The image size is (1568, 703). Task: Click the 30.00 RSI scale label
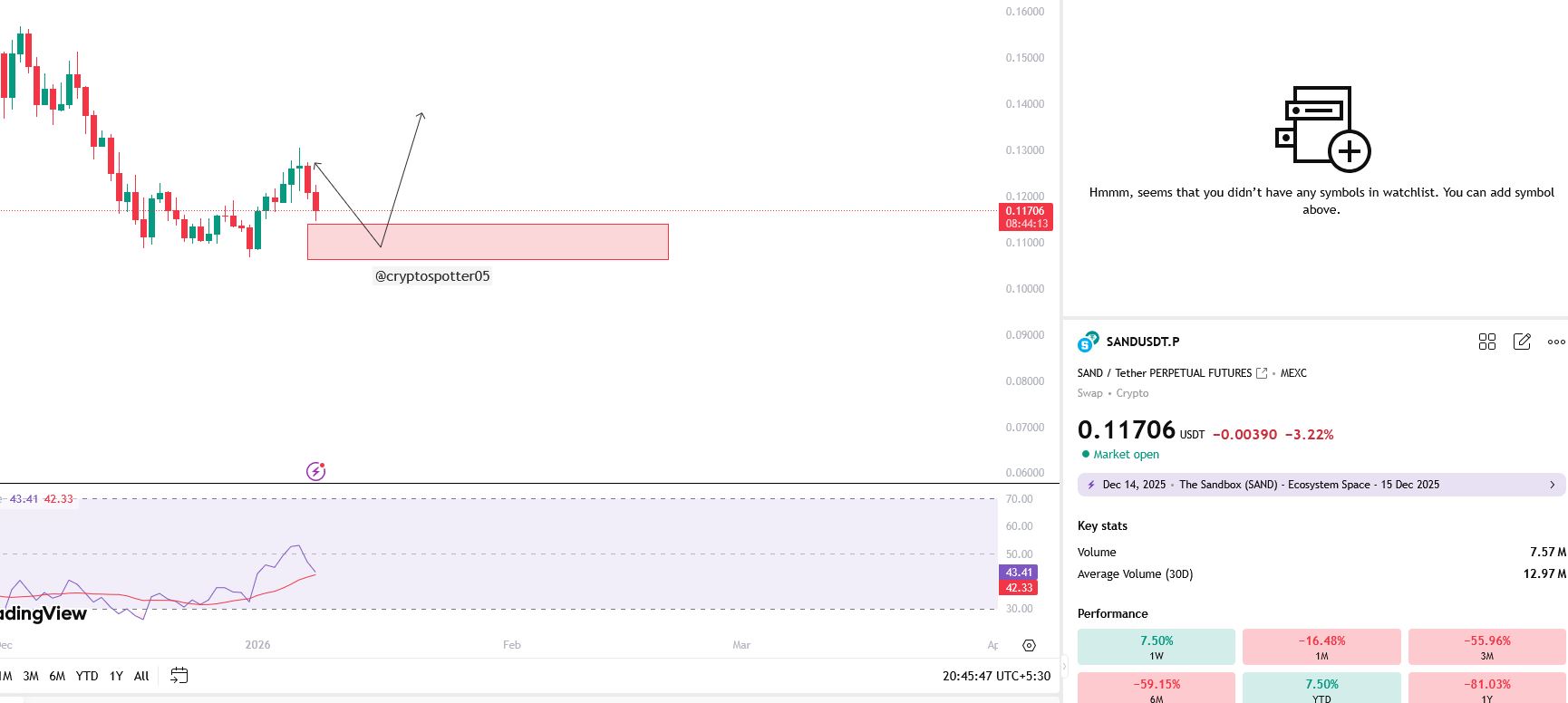[x=1020, y=609]
